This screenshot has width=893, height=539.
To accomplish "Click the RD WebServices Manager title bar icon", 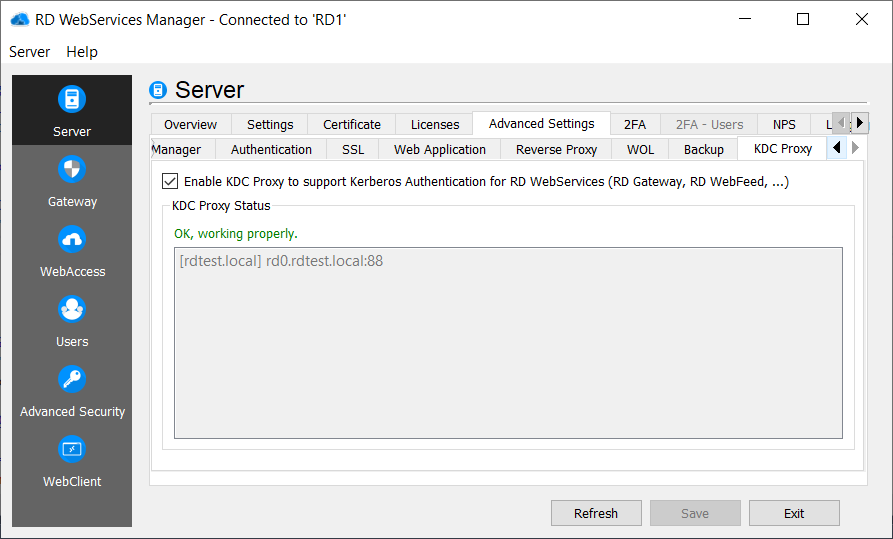I will (20, 19).
